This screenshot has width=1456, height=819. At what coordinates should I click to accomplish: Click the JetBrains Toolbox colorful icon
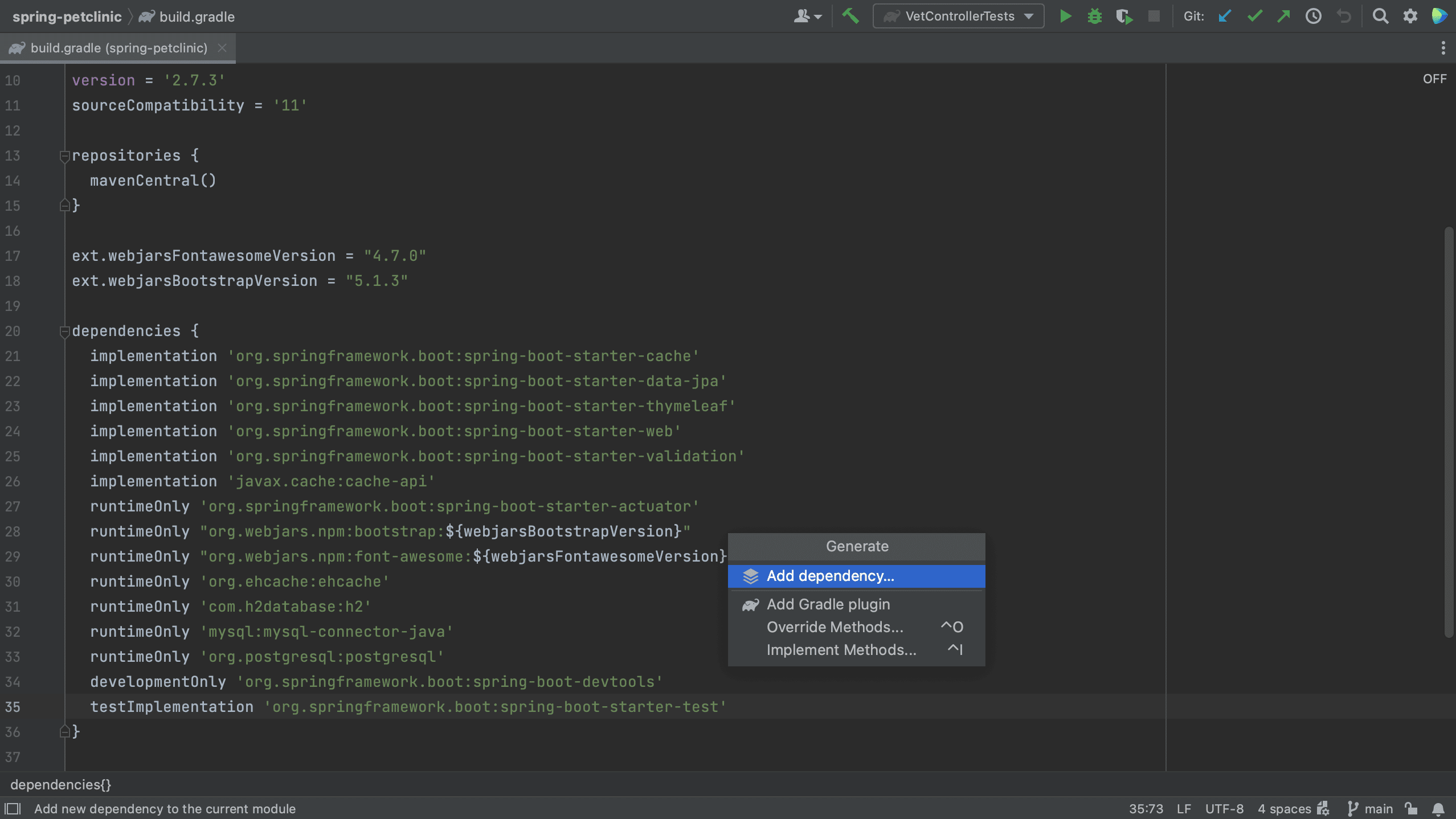[1439, 16]
